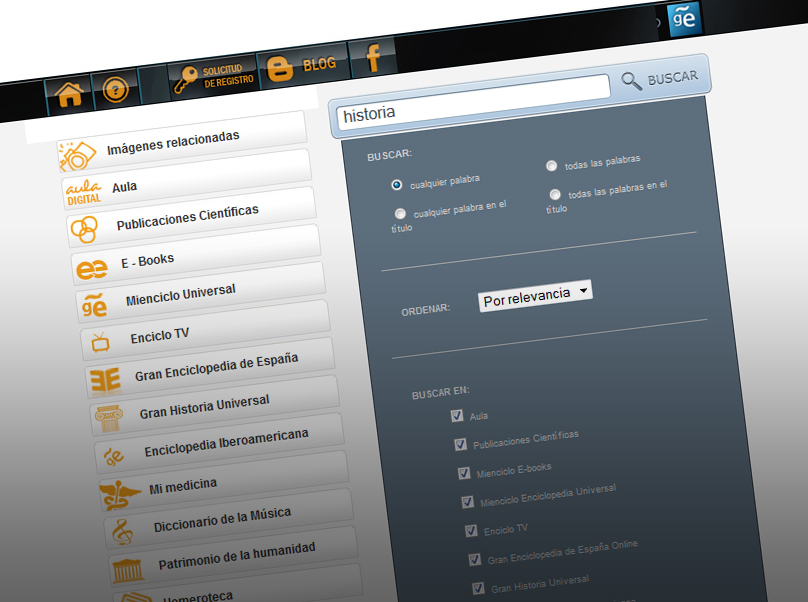This screenshot has width=808, height=602.
Task: Click the Aula Digital logo icon
Action: pos(84,192)
